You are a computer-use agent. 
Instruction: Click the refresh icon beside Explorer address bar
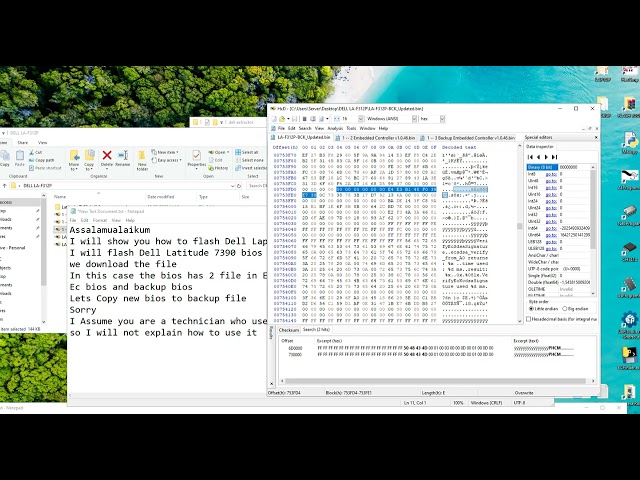pyautogui.click(x=239, y=186)
